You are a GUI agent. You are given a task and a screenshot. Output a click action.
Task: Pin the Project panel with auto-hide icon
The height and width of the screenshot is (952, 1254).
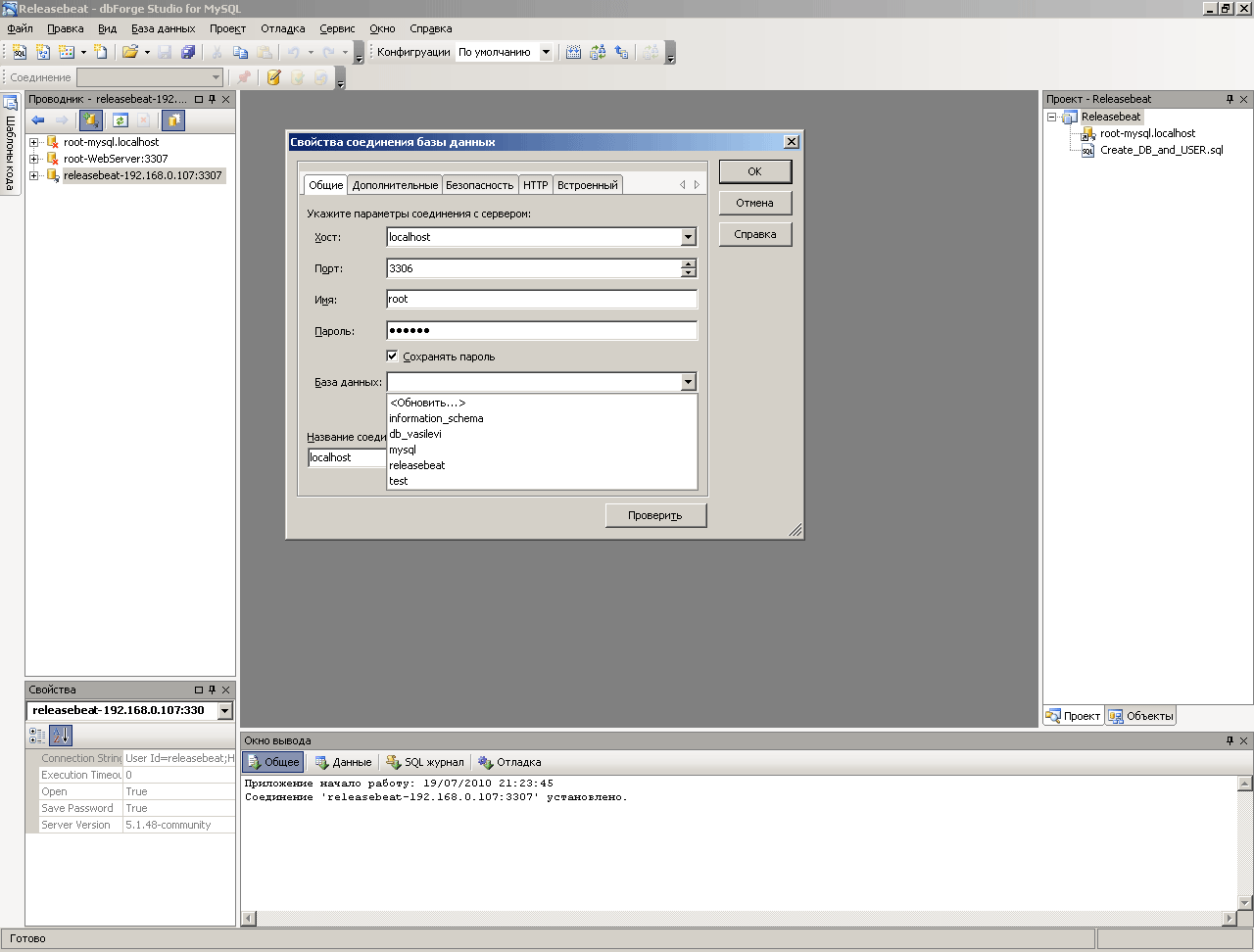tap(1230, 99)
